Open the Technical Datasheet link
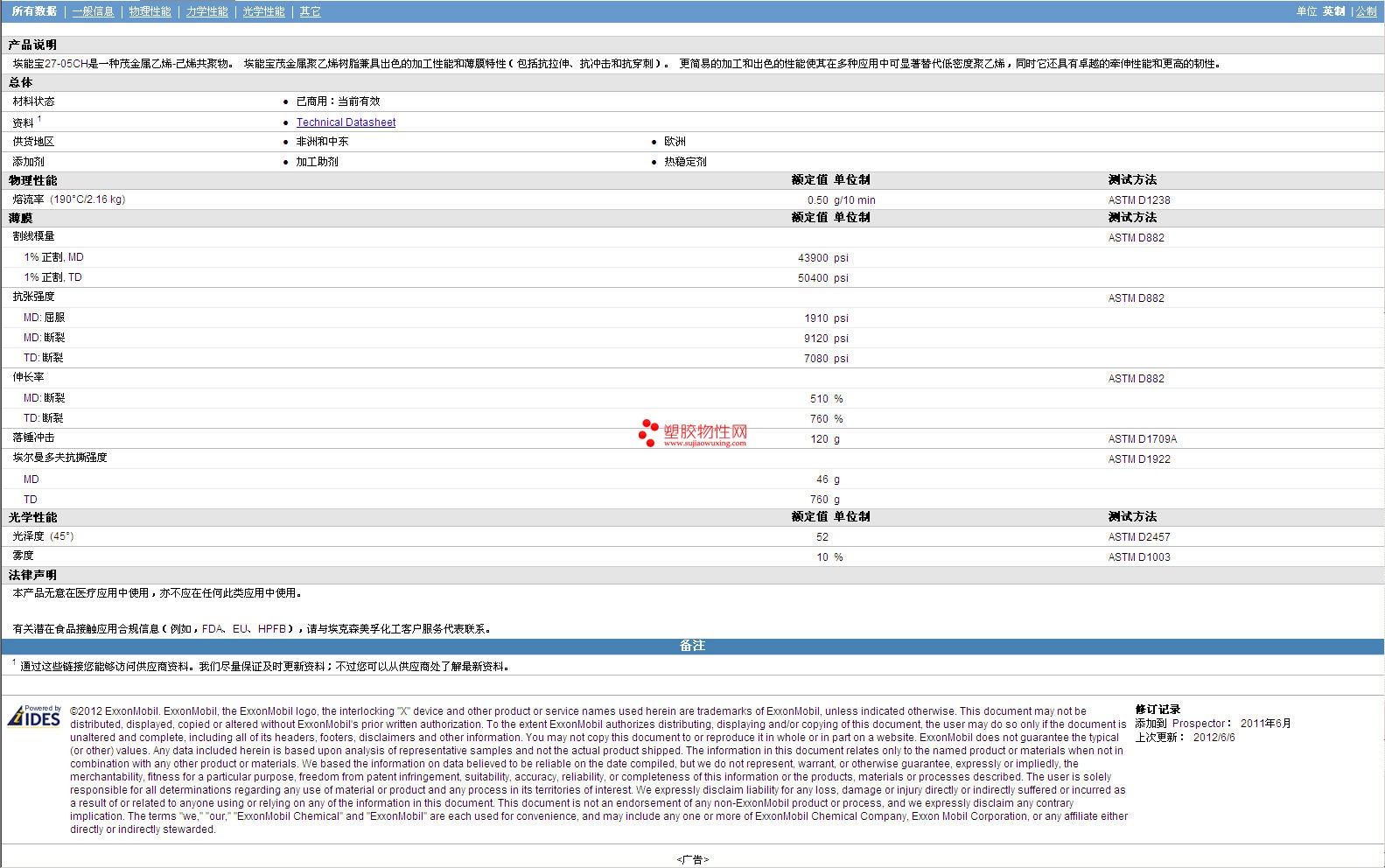 346,122
